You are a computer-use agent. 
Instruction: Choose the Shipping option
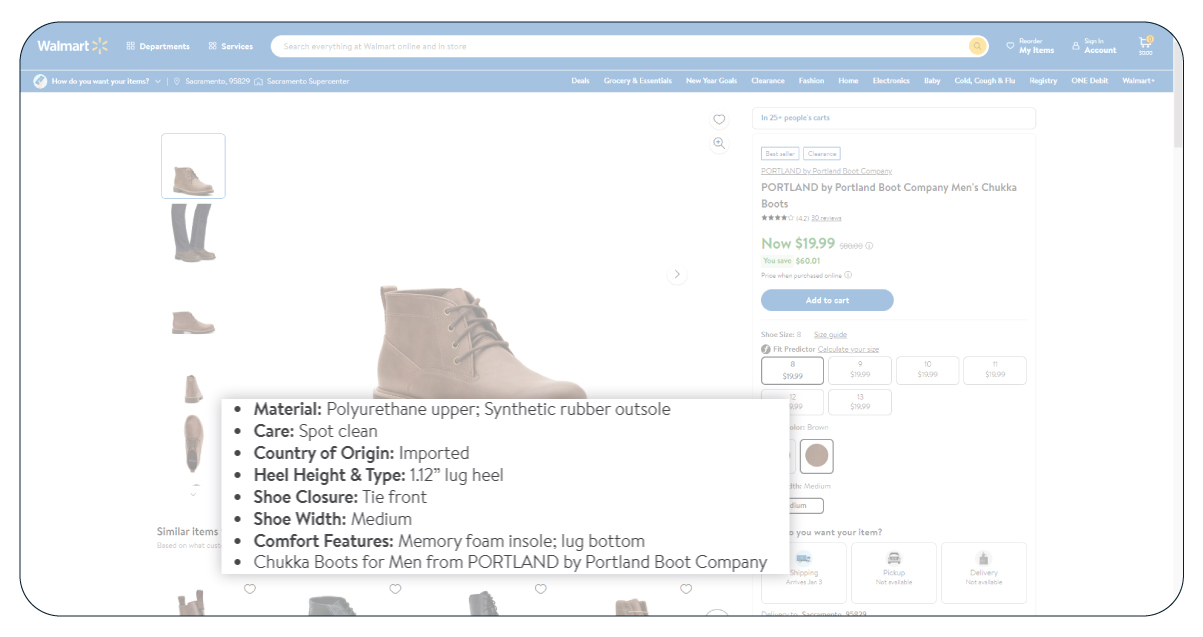[x=804, y=573]
